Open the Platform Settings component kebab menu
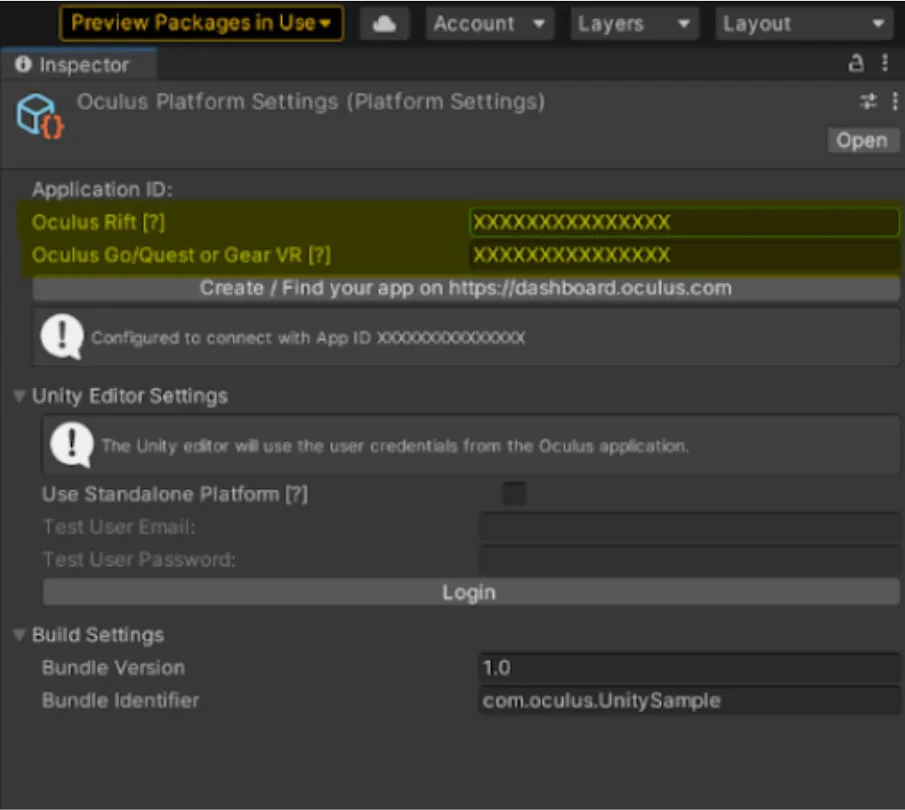This screenshot has height=810, width=905. coord(895,102)
